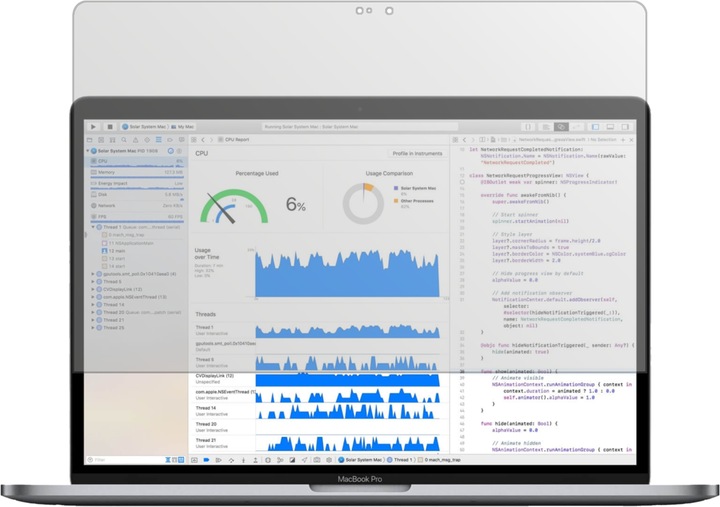Show the Standard editor

click(546, 127)
